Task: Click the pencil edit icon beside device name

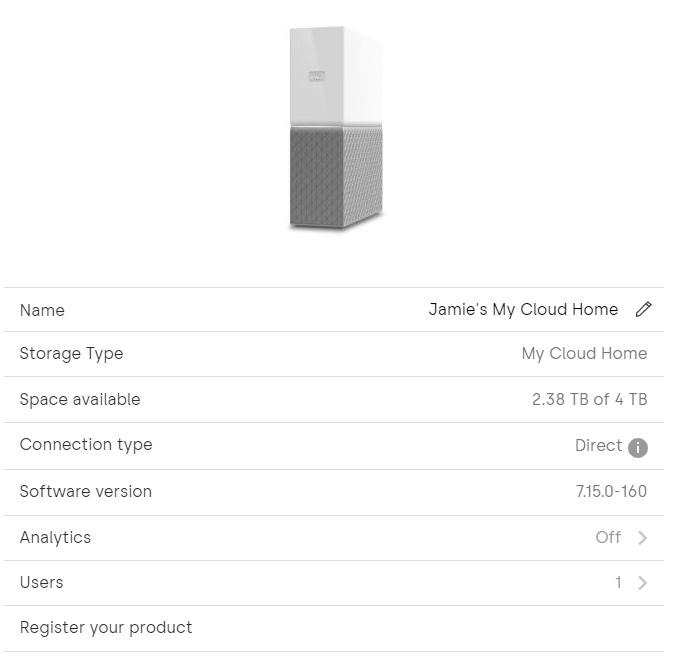Action: pos(644,310)
